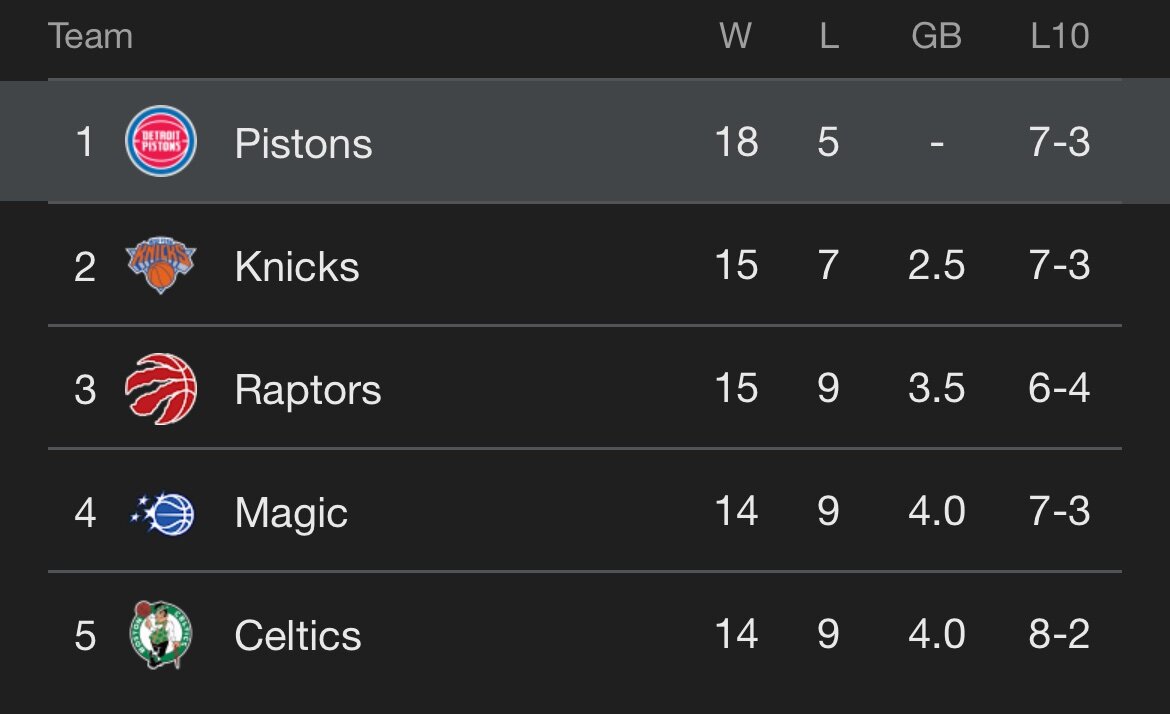Open the Knicks team name link
The image size is (1170, 714).
tap(297, 267)
